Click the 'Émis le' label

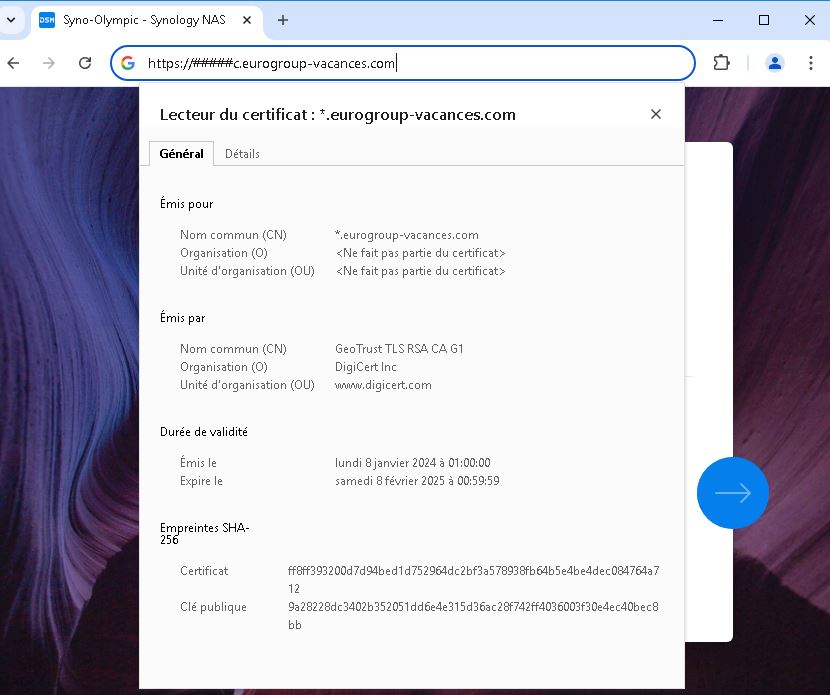198,463
